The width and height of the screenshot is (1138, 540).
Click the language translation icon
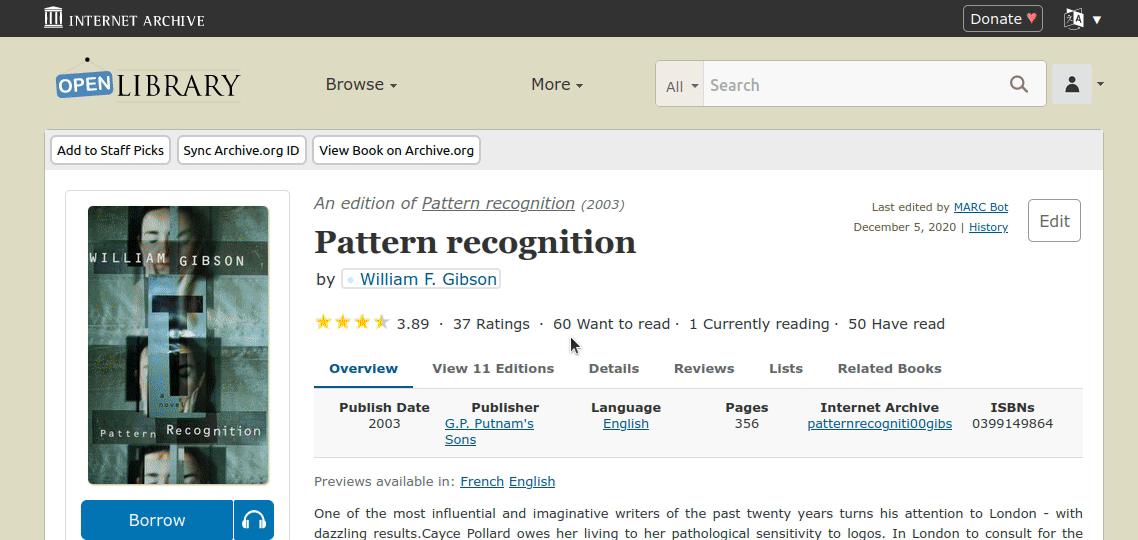[1073, 19]
